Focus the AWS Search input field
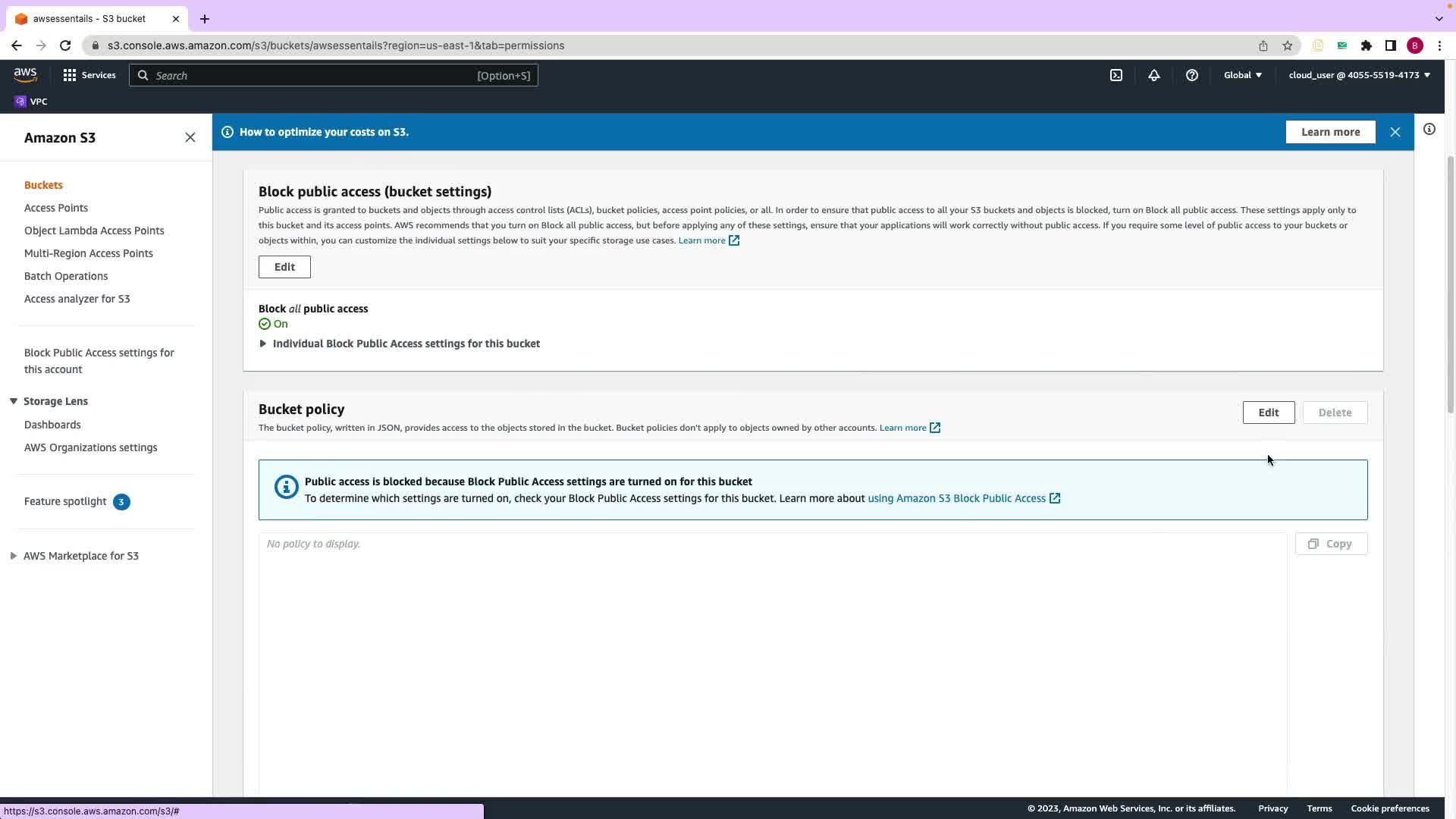1456x819 pixels. [311, 76]
